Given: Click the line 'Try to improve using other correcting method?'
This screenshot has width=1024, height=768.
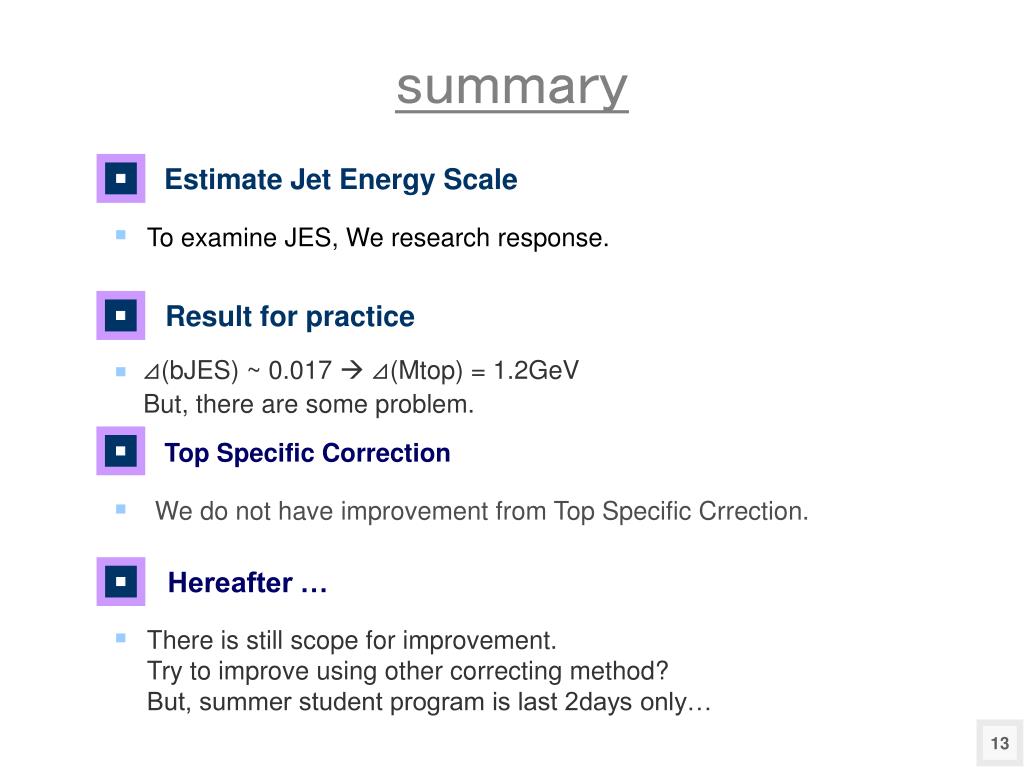Looking at the screenshot, I should 408,671.
